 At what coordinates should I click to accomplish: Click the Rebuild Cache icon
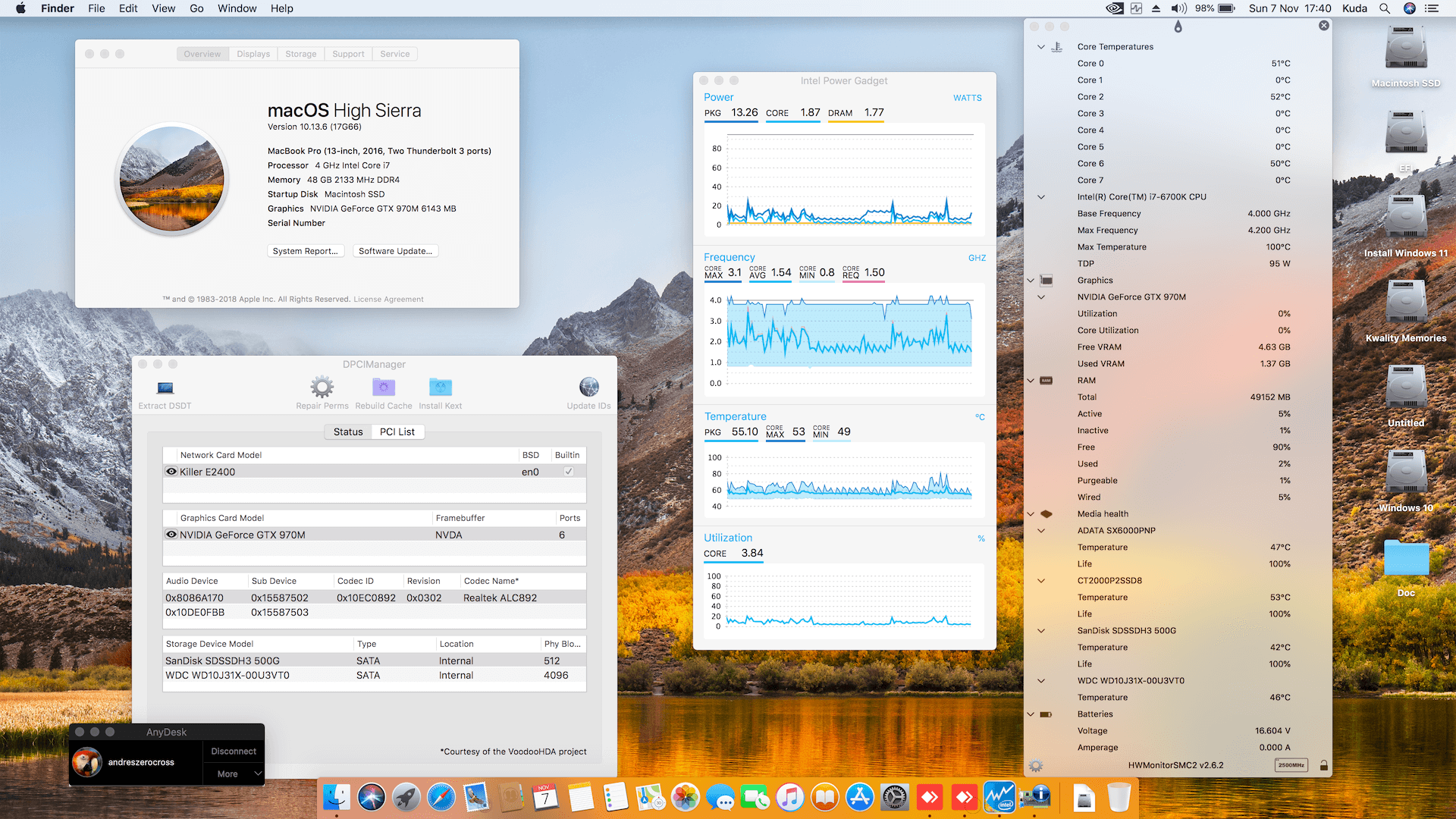[x=384, y=387]
